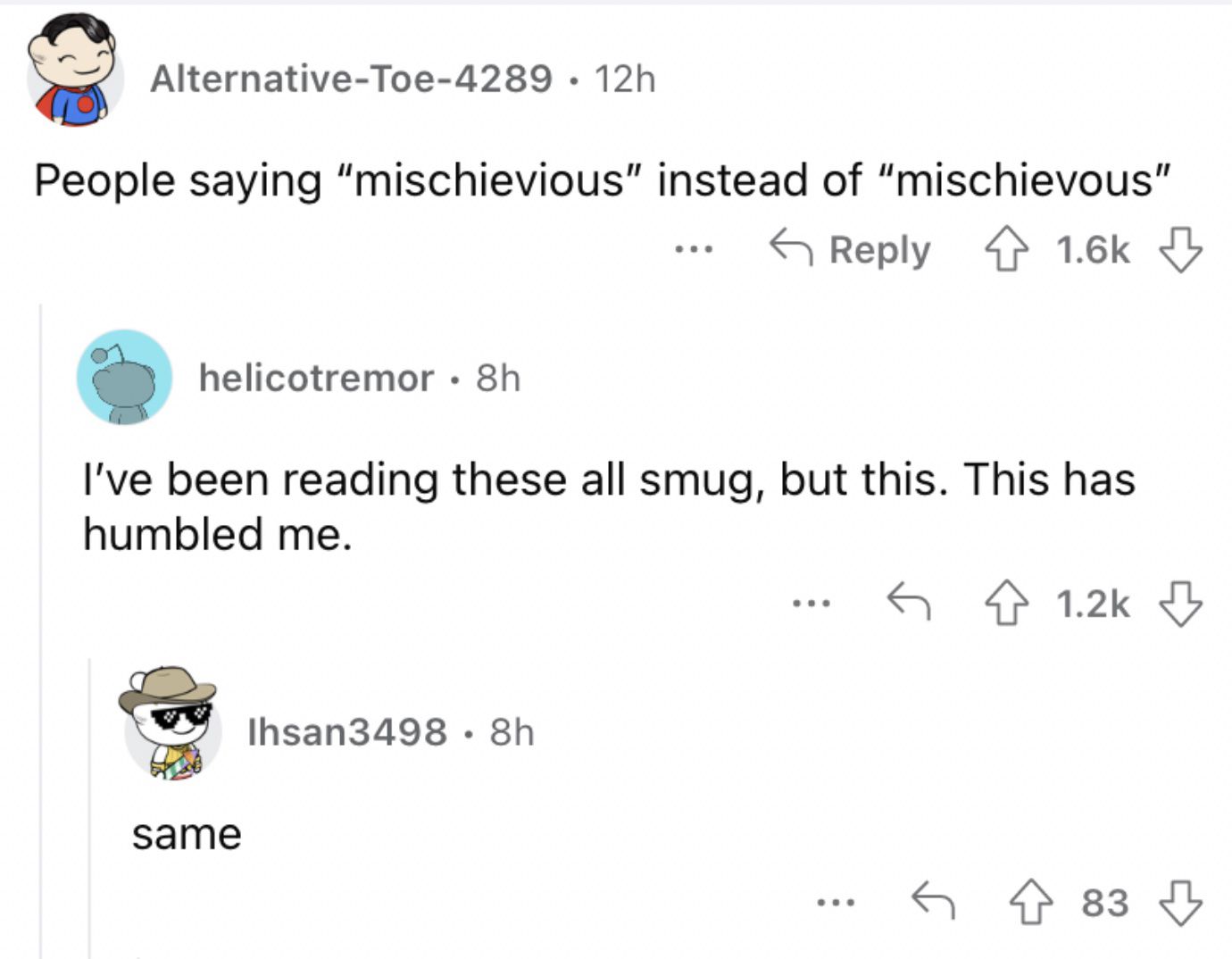Screen dimensions: 1232x959
Task: Open three-dot menu on helicotremor's comment
Action: (x=811, y=605)
